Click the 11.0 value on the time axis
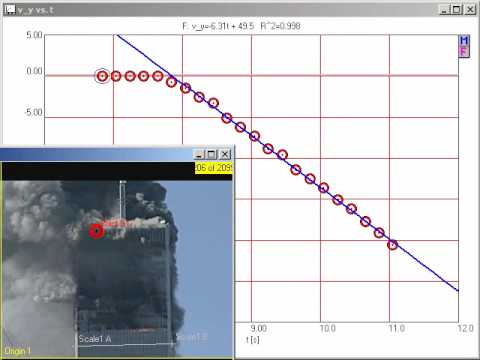Image resolution: width=480 pixels, height=360 pixels. [397, 328]
